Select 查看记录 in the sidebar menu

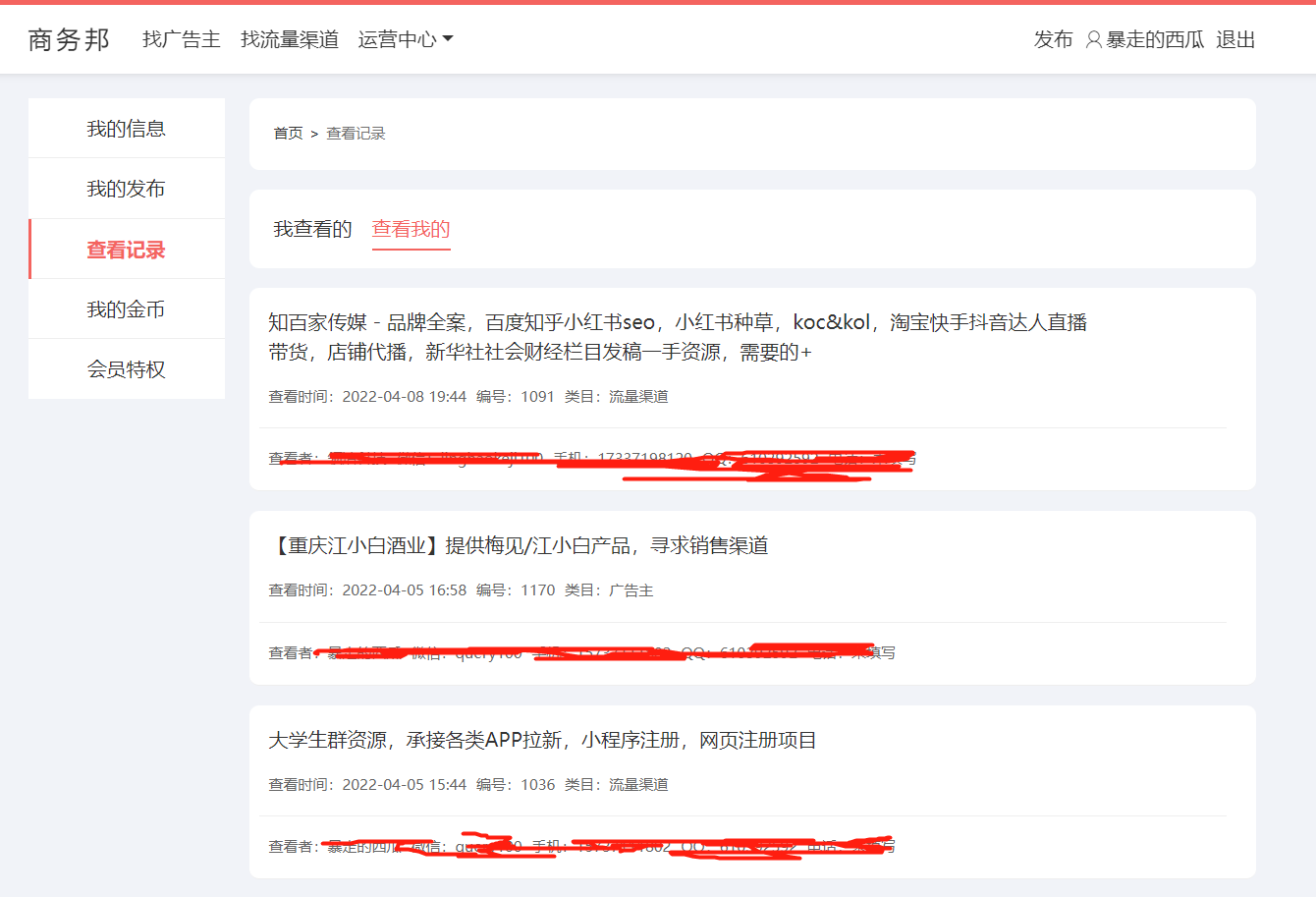pos(127,250)
